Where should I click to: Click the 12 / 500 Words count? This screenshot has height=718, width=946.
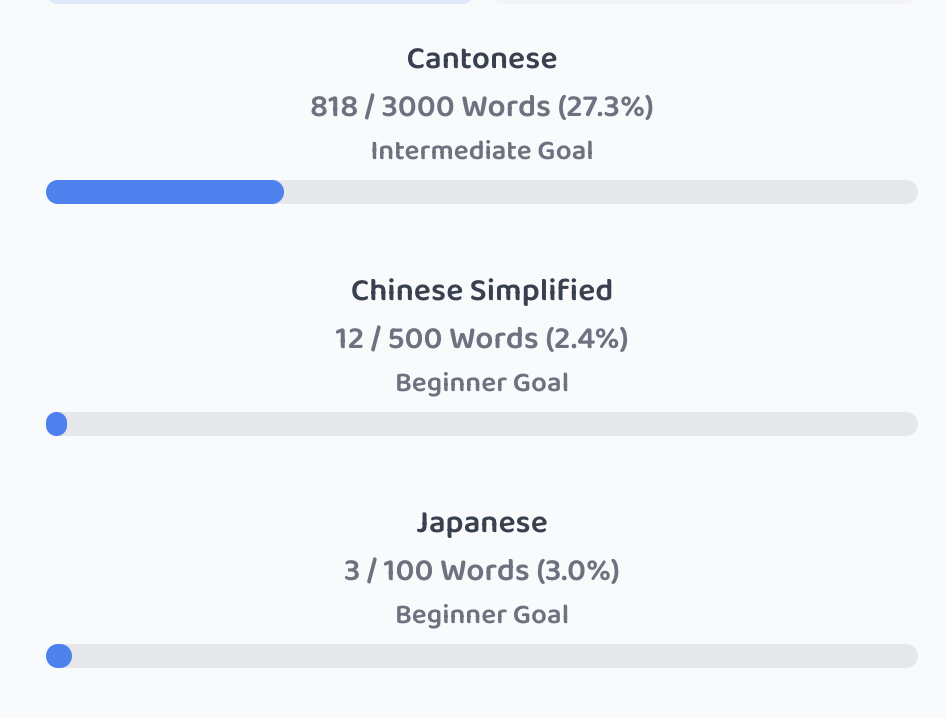[437, 339]
